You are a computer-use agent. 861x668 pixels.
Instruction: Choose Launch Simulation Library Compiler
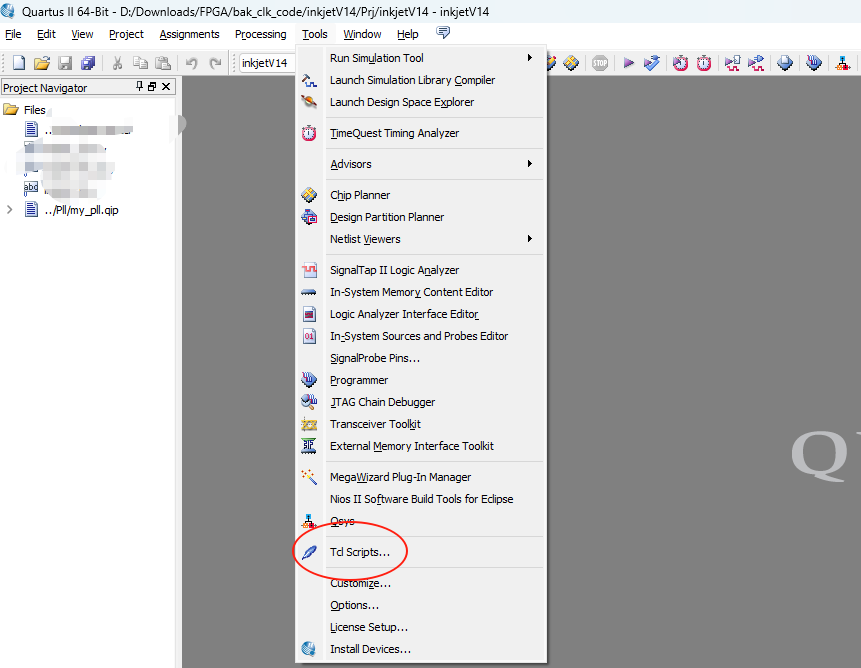coord(421,80)
